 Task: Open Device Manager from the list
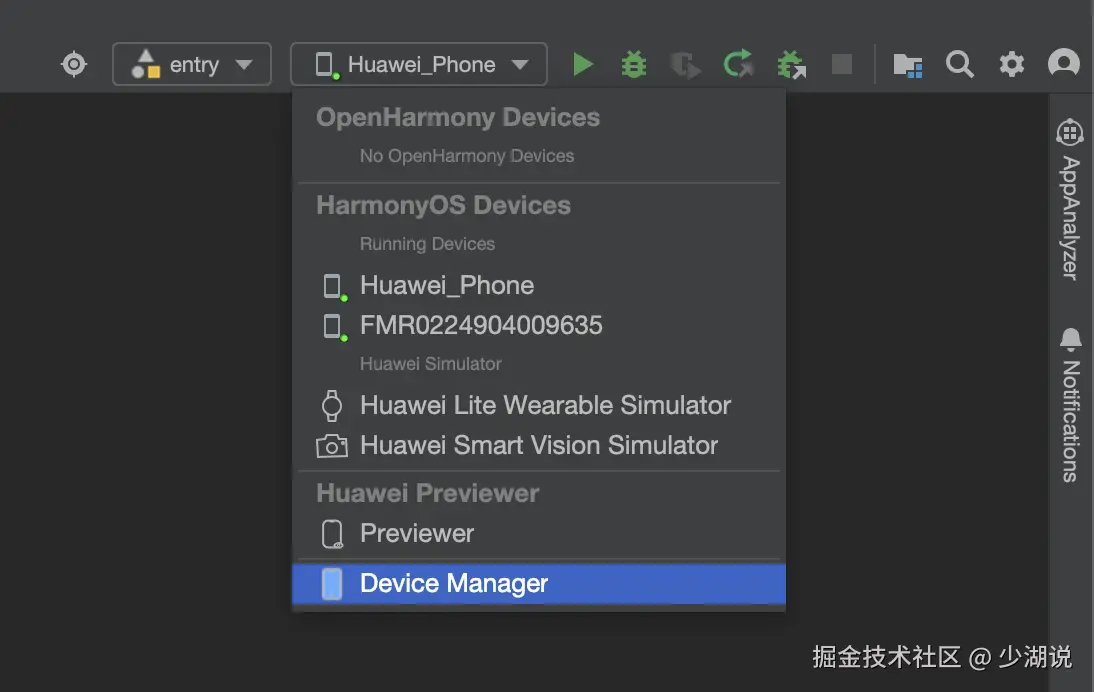[x=539, y=583]
